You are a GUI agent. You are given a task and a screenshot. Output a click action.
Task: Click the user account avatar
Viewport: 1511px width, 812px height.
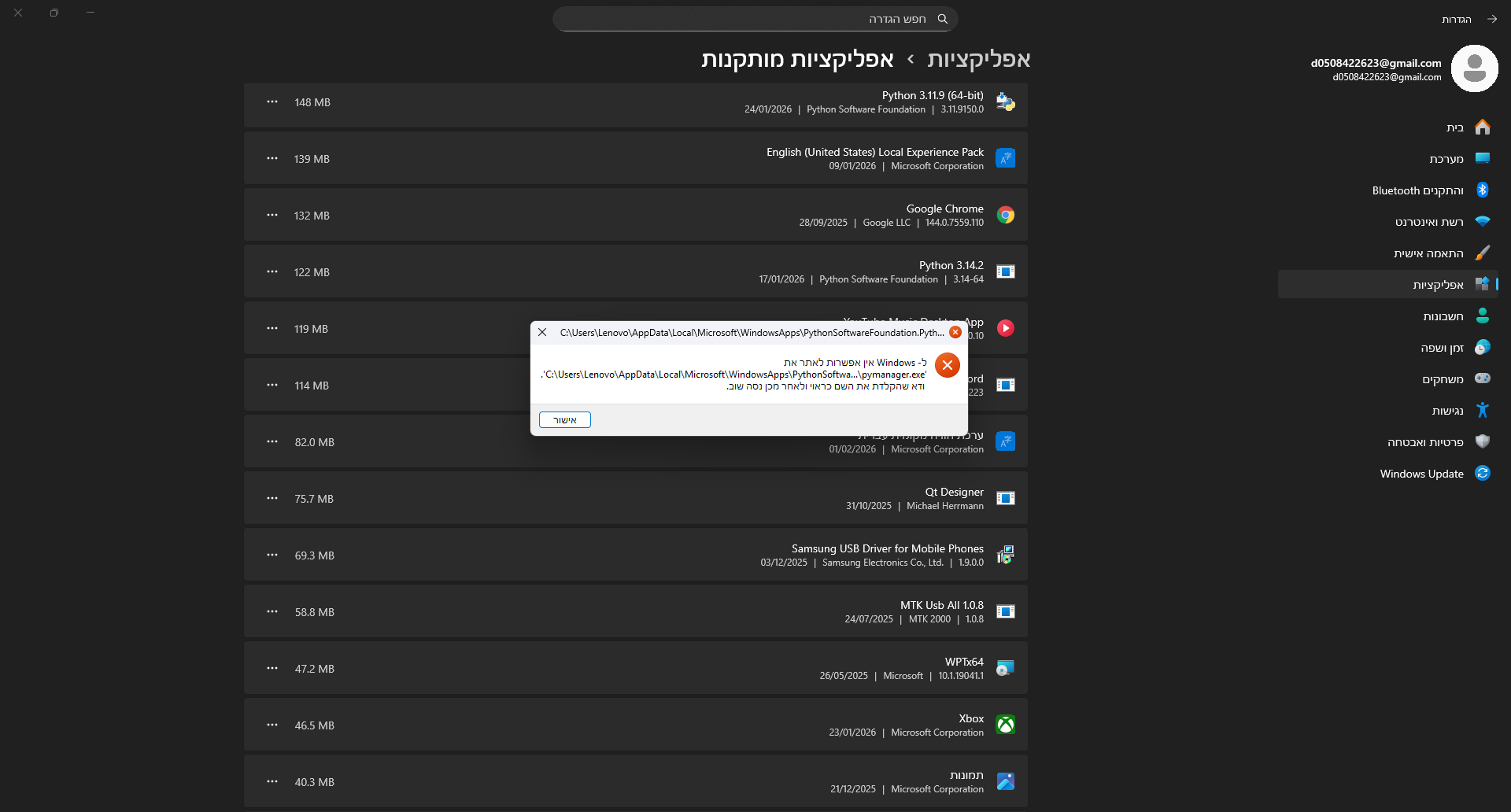click(x=1474, y=68)
